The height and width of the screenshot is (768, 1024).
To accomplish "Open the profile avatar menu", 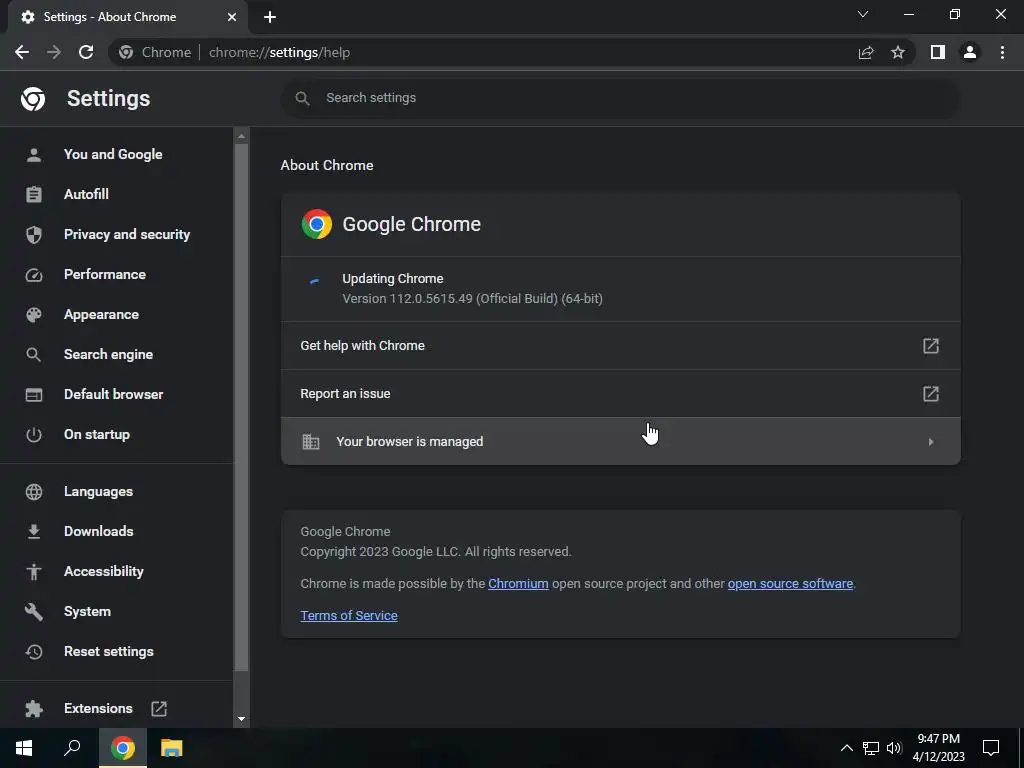I will (970, 52).
